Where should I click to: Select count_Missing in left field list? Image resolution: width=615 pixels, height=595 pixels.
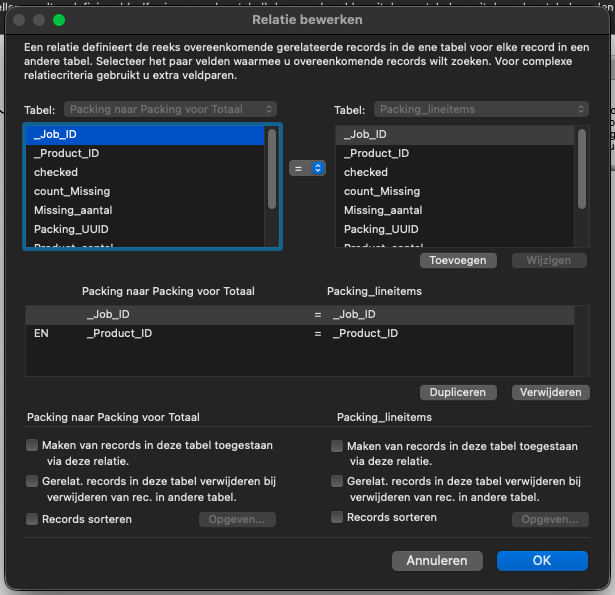[x=70, y=191]
